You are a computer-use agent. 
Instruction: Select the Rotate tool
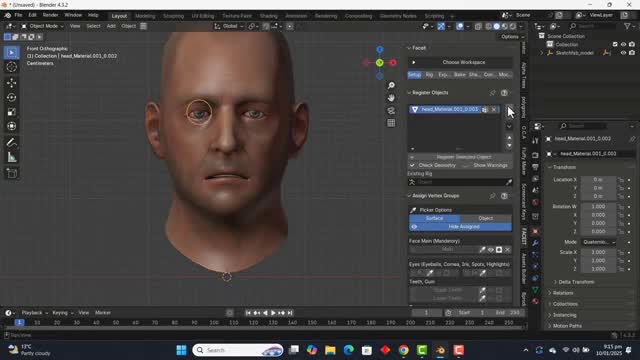11,98
